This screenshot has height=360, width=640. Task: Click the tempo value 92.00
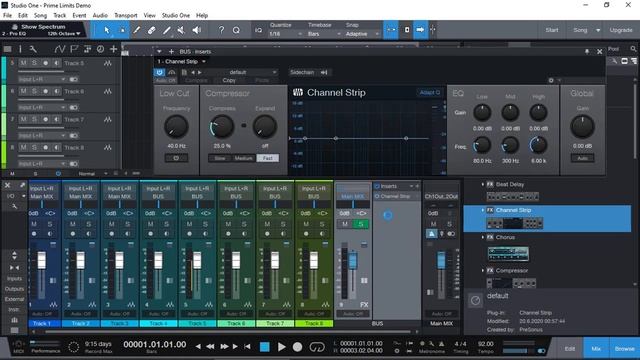(485, 344)
